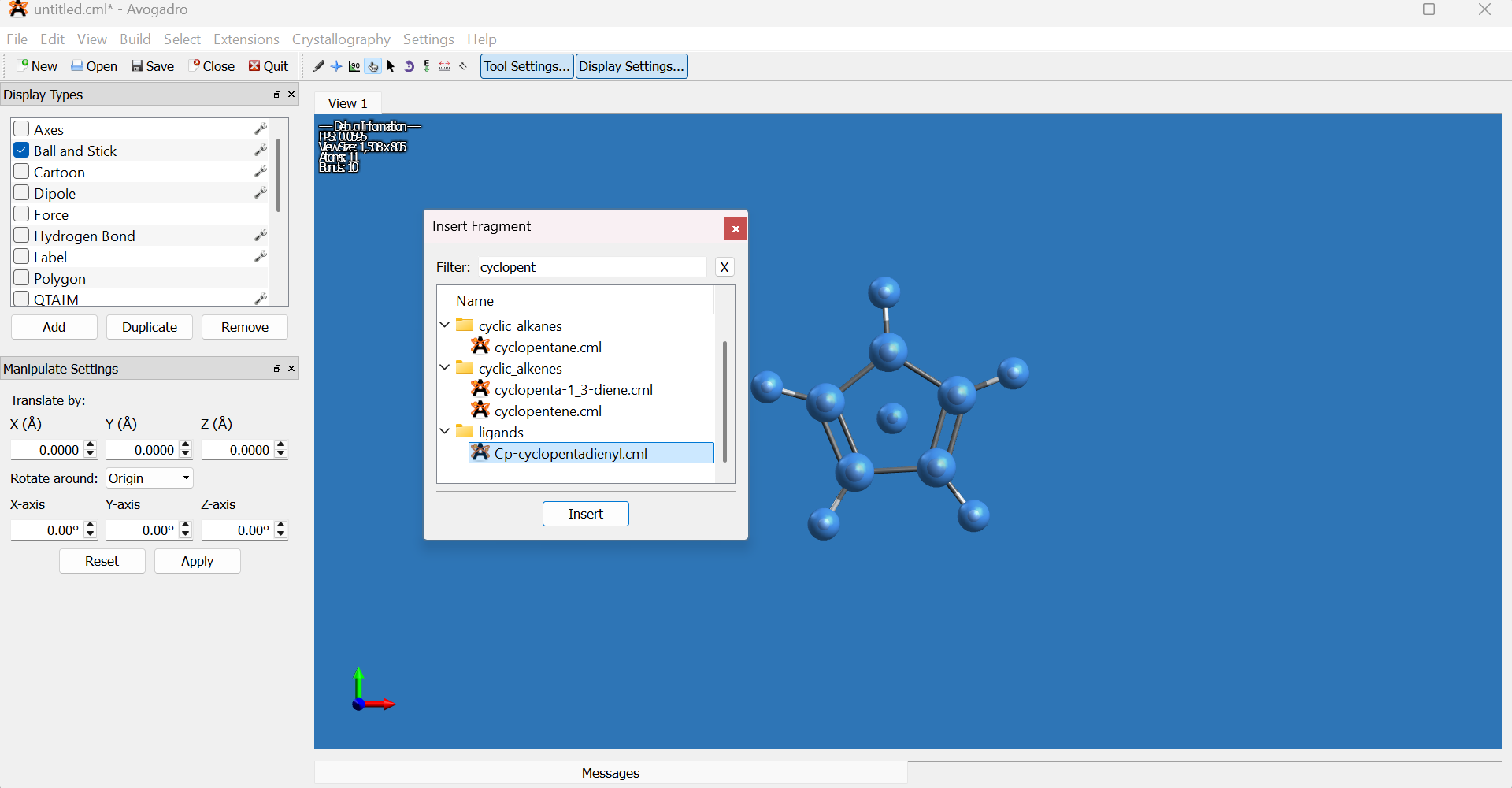The image size is (1512, 788).
Task: Select the Auto Optimization tool
Action: click(427, 67)
